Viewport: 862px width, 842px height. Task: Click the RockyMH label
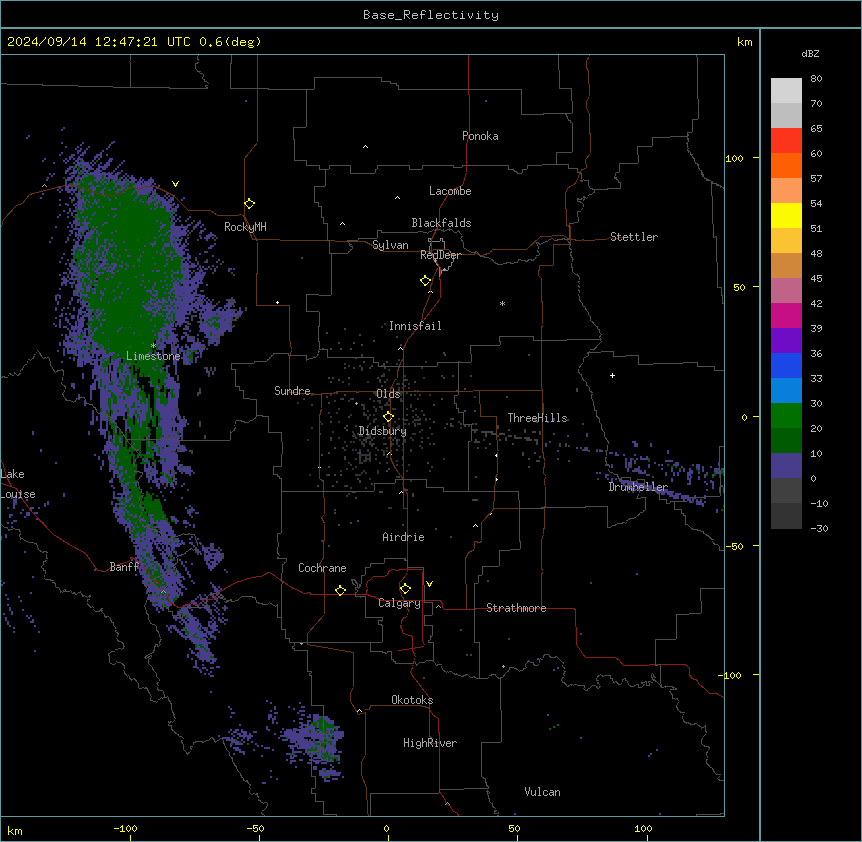pos(245,227)
